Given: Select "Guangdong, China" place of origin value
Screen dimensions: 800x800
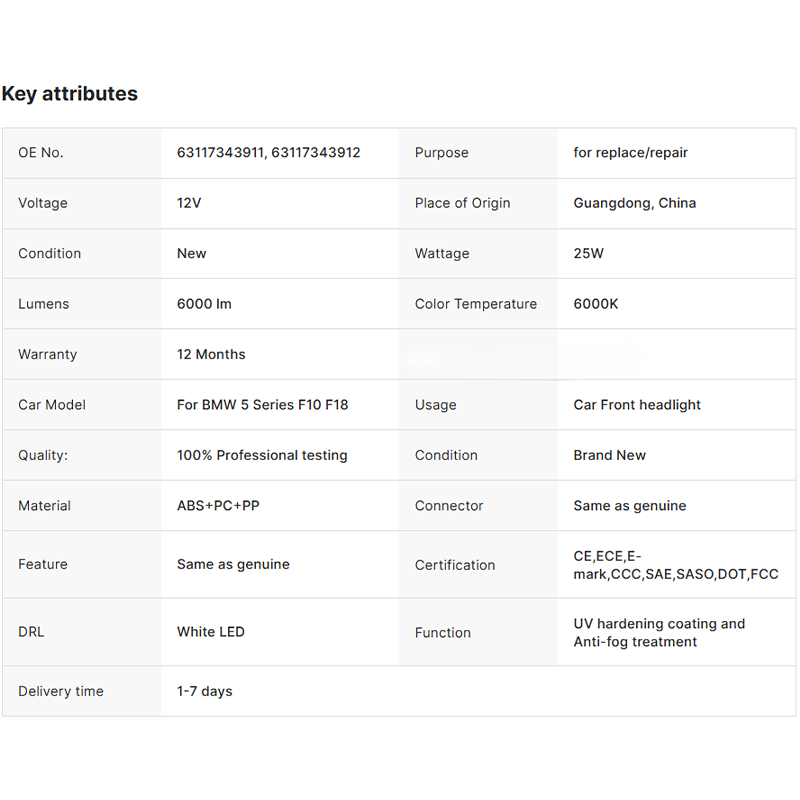Looking at the screenshot, I should click(x=634, y=203).
